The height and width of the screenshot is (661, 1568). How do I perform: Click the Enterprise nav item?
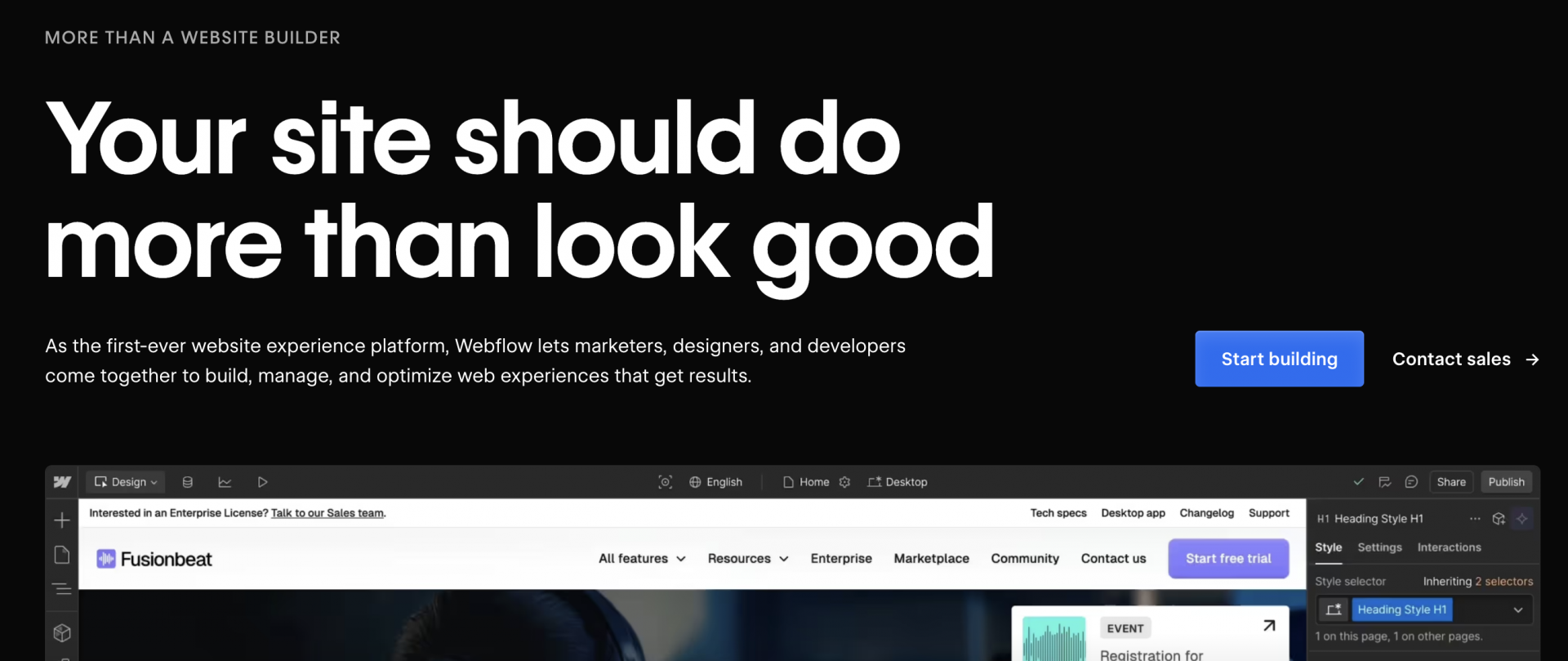841,559
